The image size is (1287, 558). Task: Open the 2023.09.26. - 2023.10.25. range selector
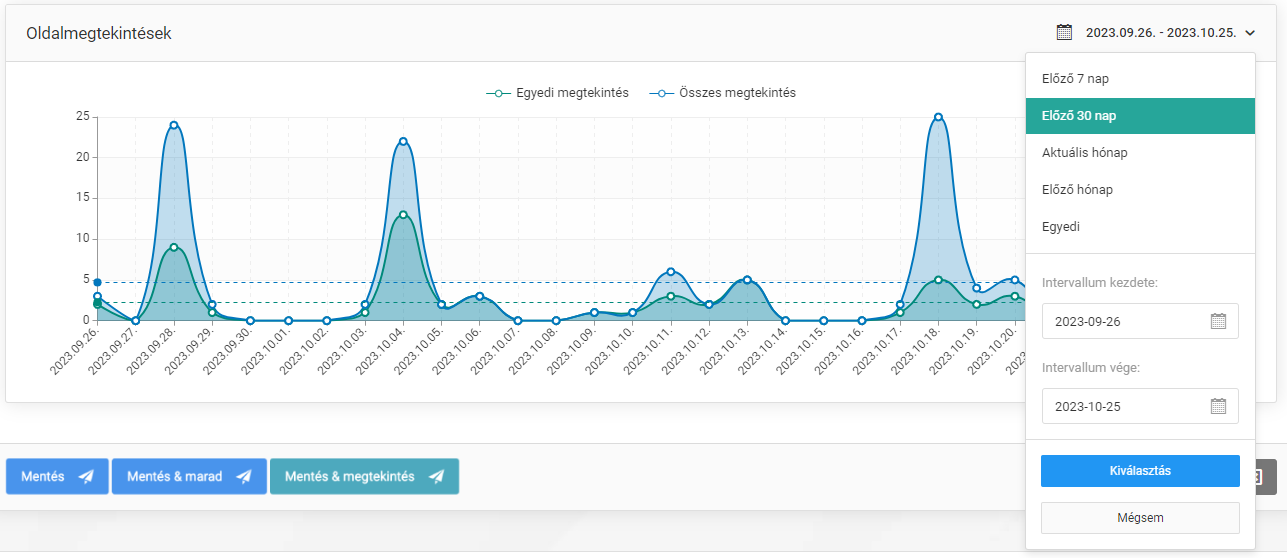click(x=1160, y=33)
